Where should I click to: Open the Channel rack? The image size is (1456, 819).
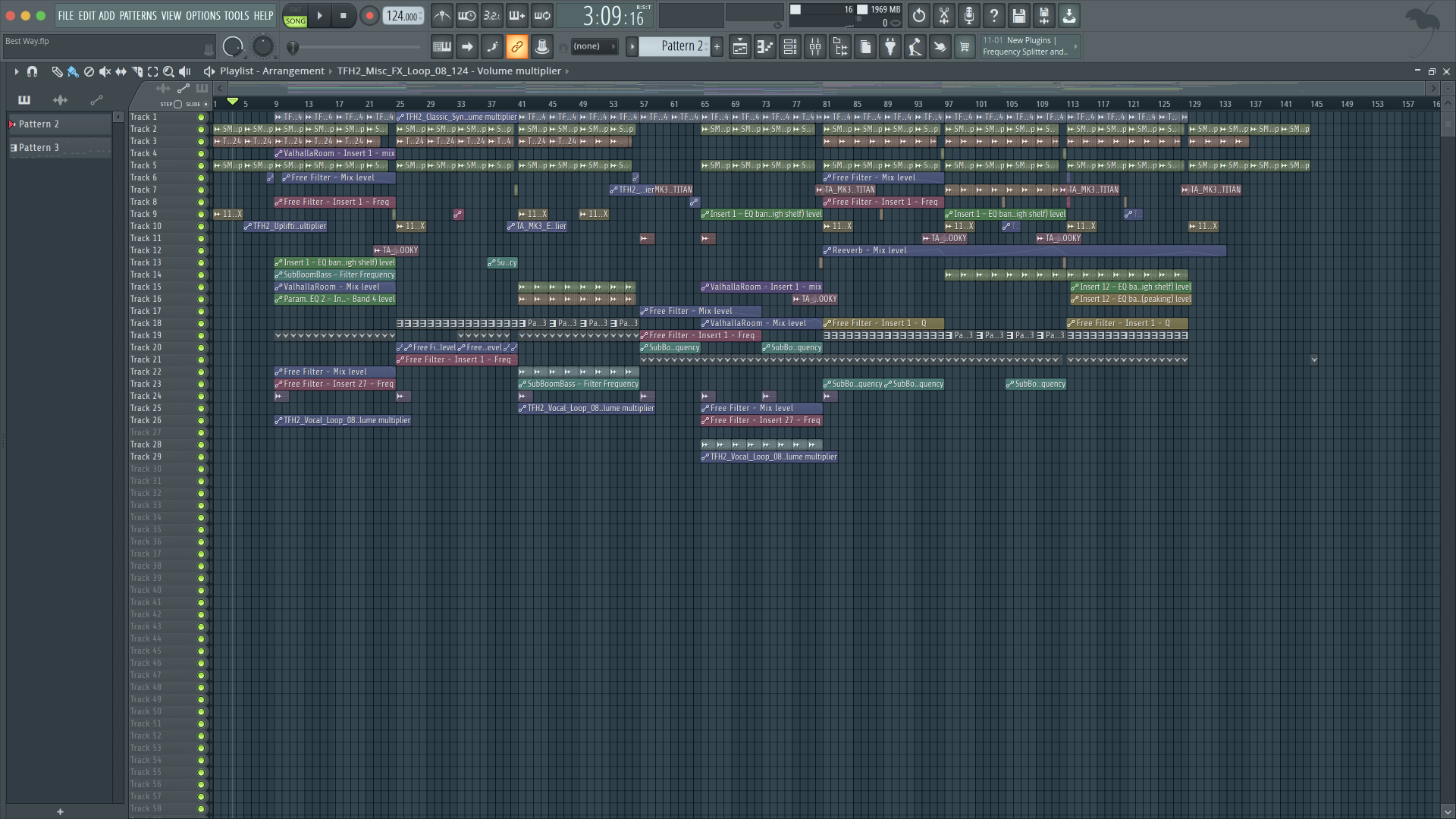click(790, 47)
